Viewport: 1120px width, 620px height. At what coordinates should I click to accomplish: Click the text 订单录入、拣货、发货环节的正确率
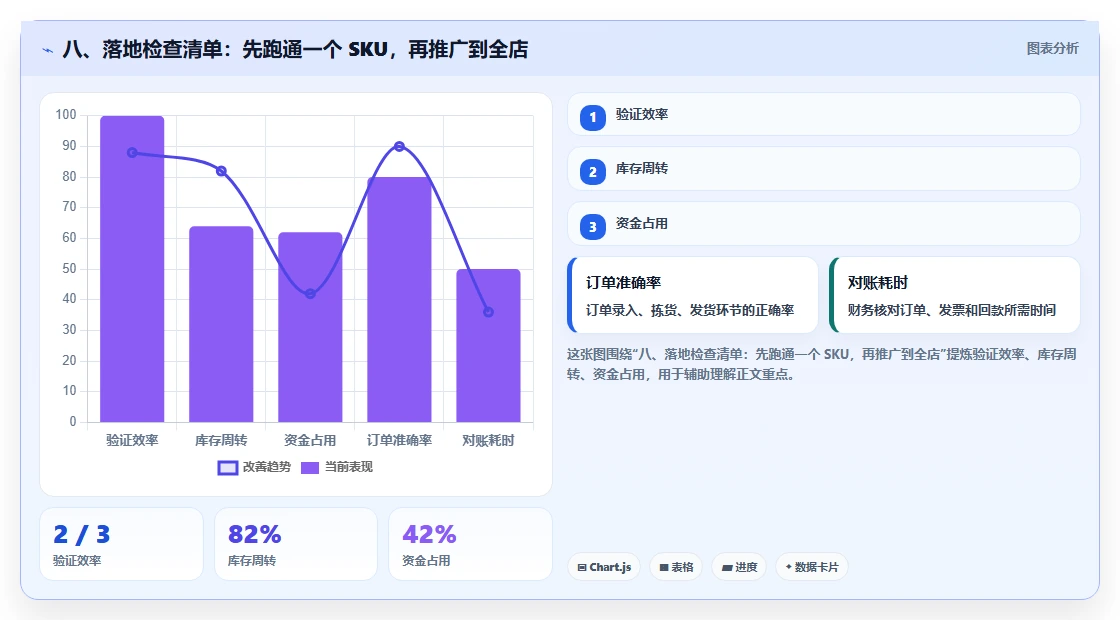click(690, 310)
